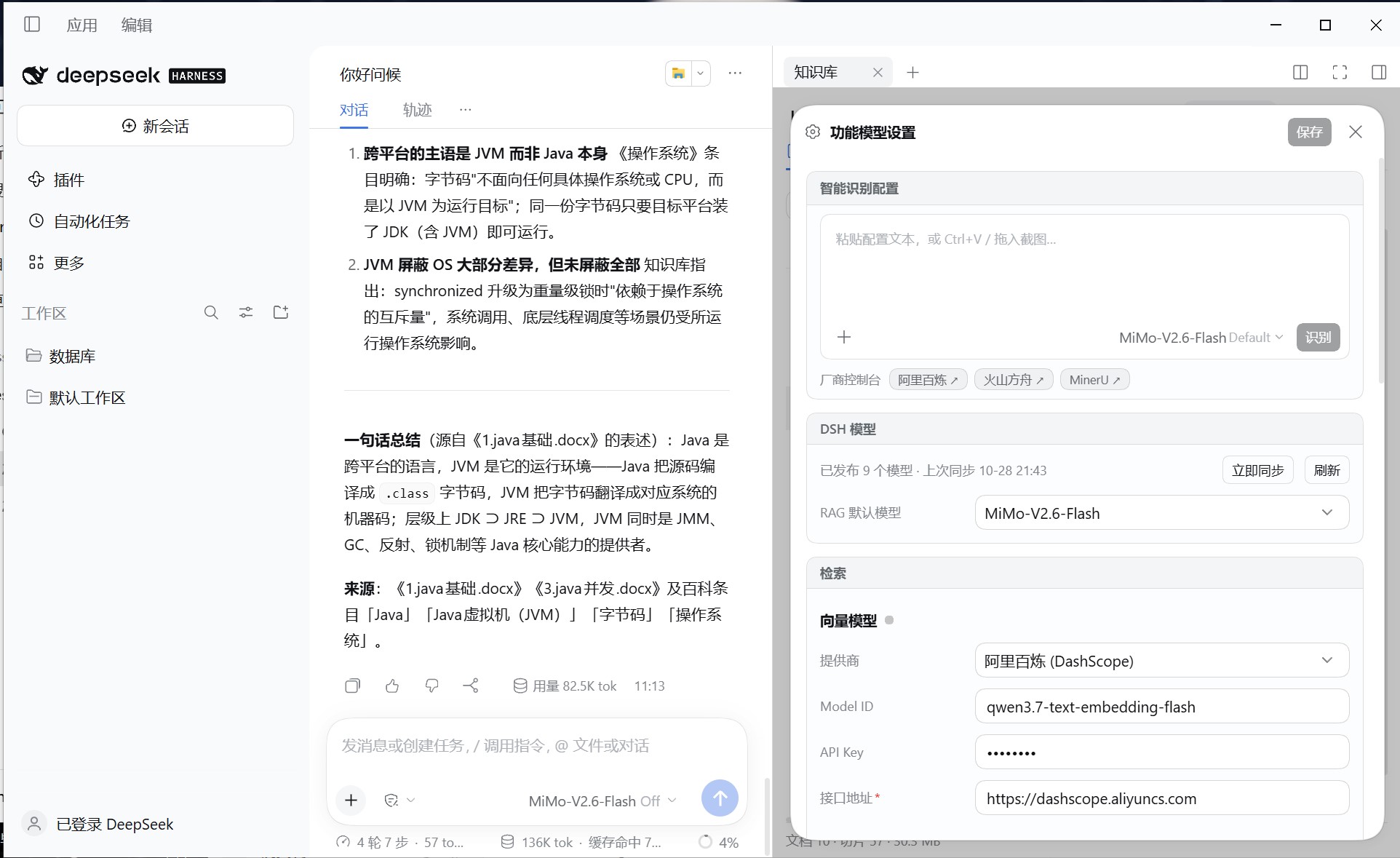Viewport: 1400px width, 858px height.
Task: Expand the RAG 默认模型 dropdown
Action: (1162, 513)
